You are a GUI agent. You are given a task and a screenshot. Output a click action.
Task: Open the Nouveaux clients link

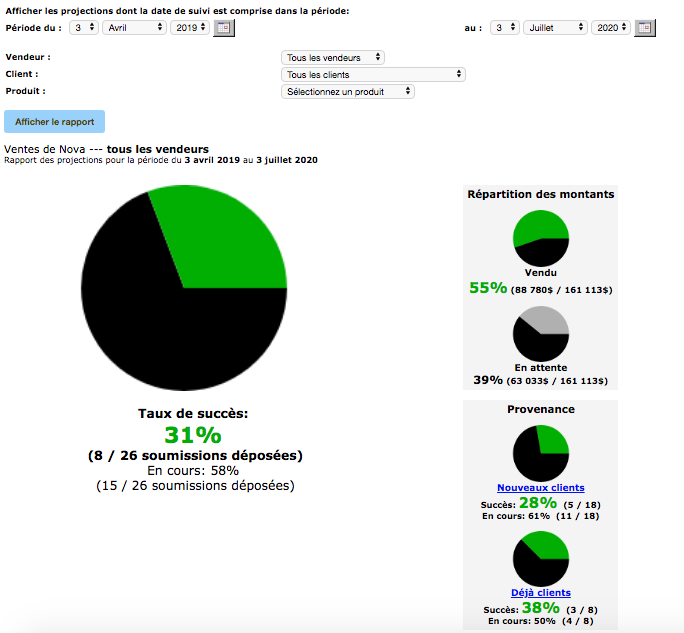pyautogui.click(x=540, y=488)
